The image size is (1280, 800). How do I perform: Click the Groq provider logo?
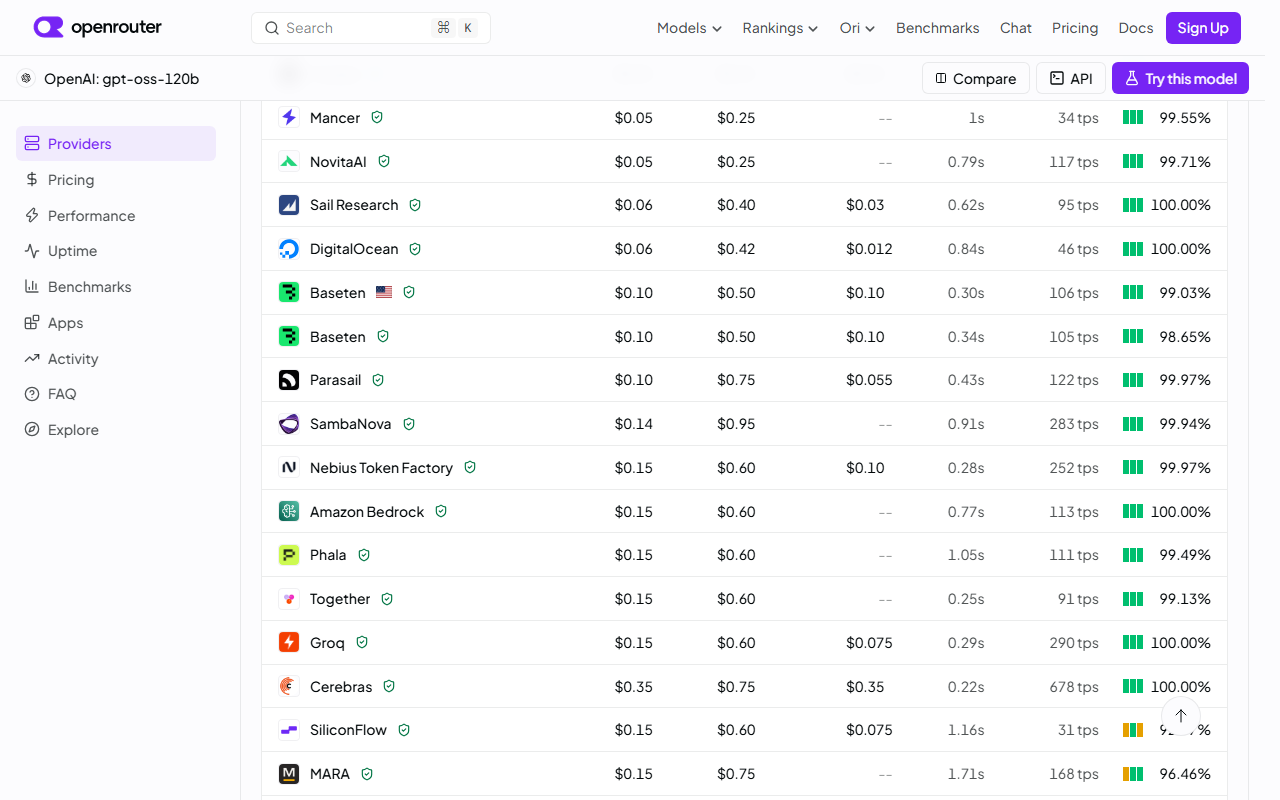pos(289,643)
